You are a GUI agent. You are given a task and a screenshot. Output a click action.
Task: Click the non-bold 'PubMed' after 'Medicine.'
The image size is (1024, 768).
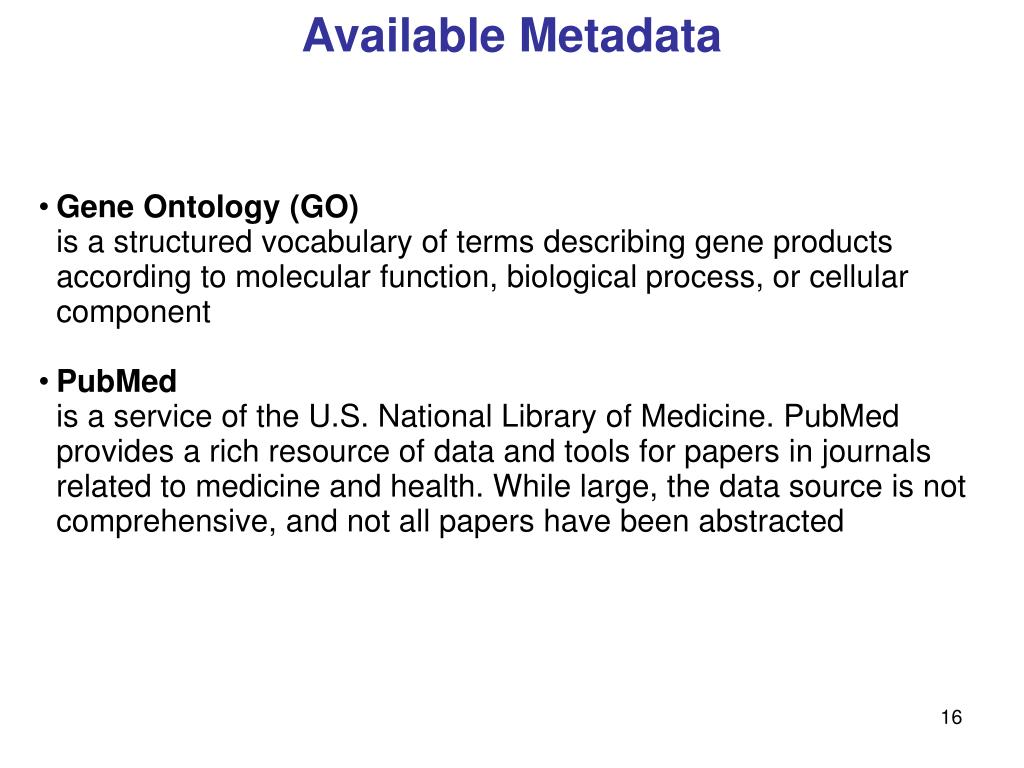tap(841, 417)
